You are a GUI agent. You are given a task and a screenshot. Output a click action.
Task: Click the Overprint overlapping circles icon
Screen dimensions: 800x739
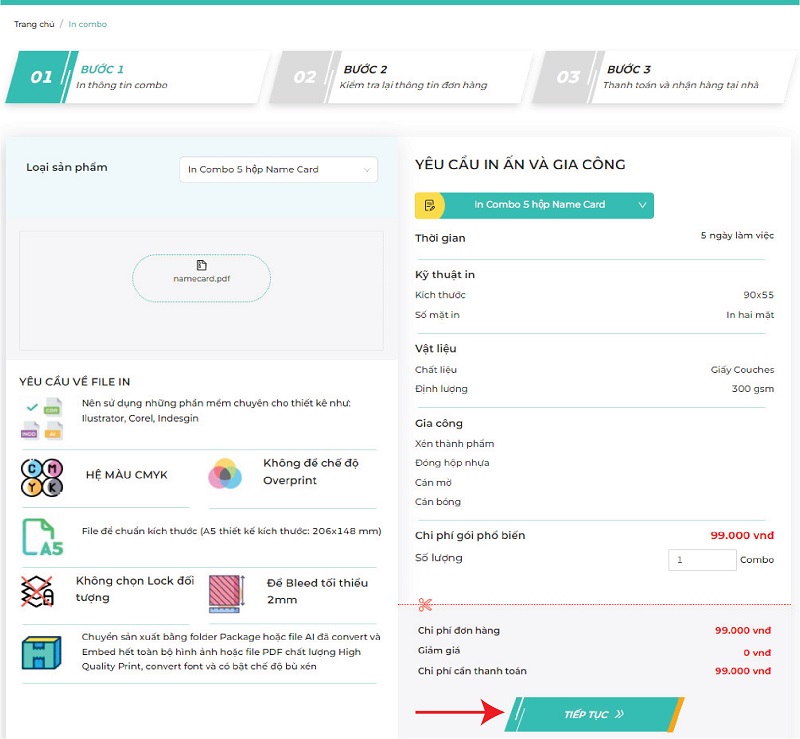(x=225, y=474)
